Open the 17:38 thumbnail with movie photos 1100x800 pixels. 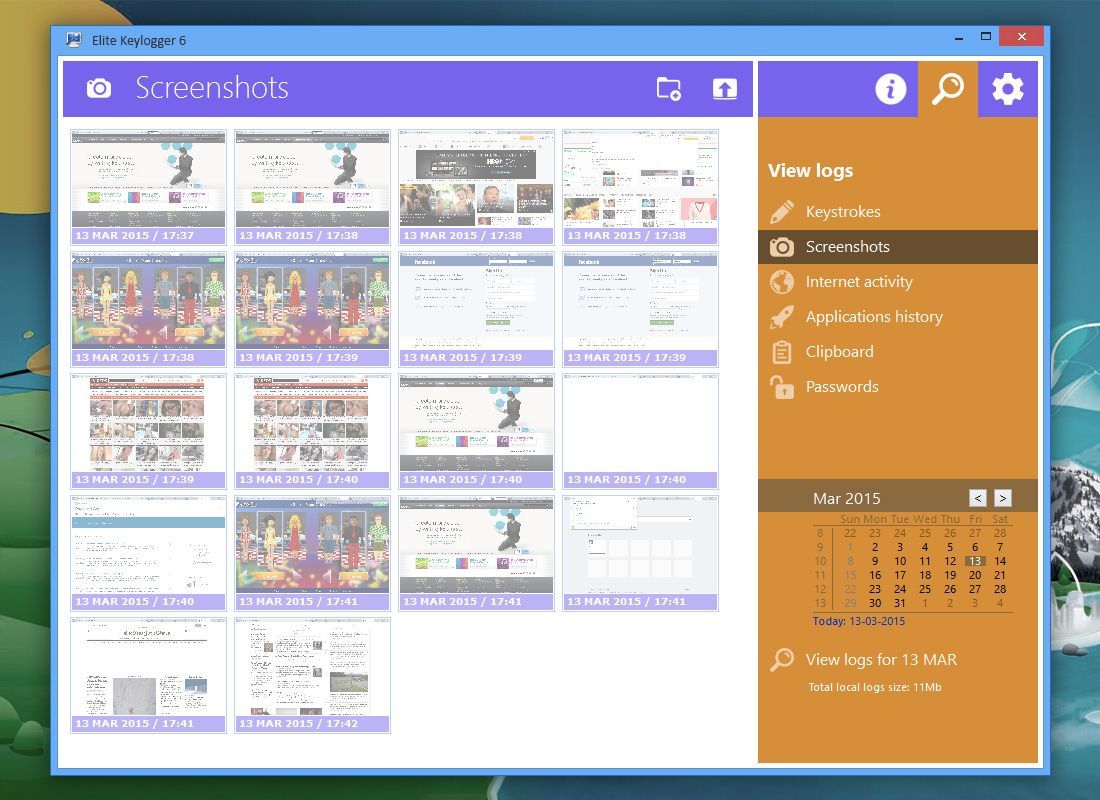(476, 187)
